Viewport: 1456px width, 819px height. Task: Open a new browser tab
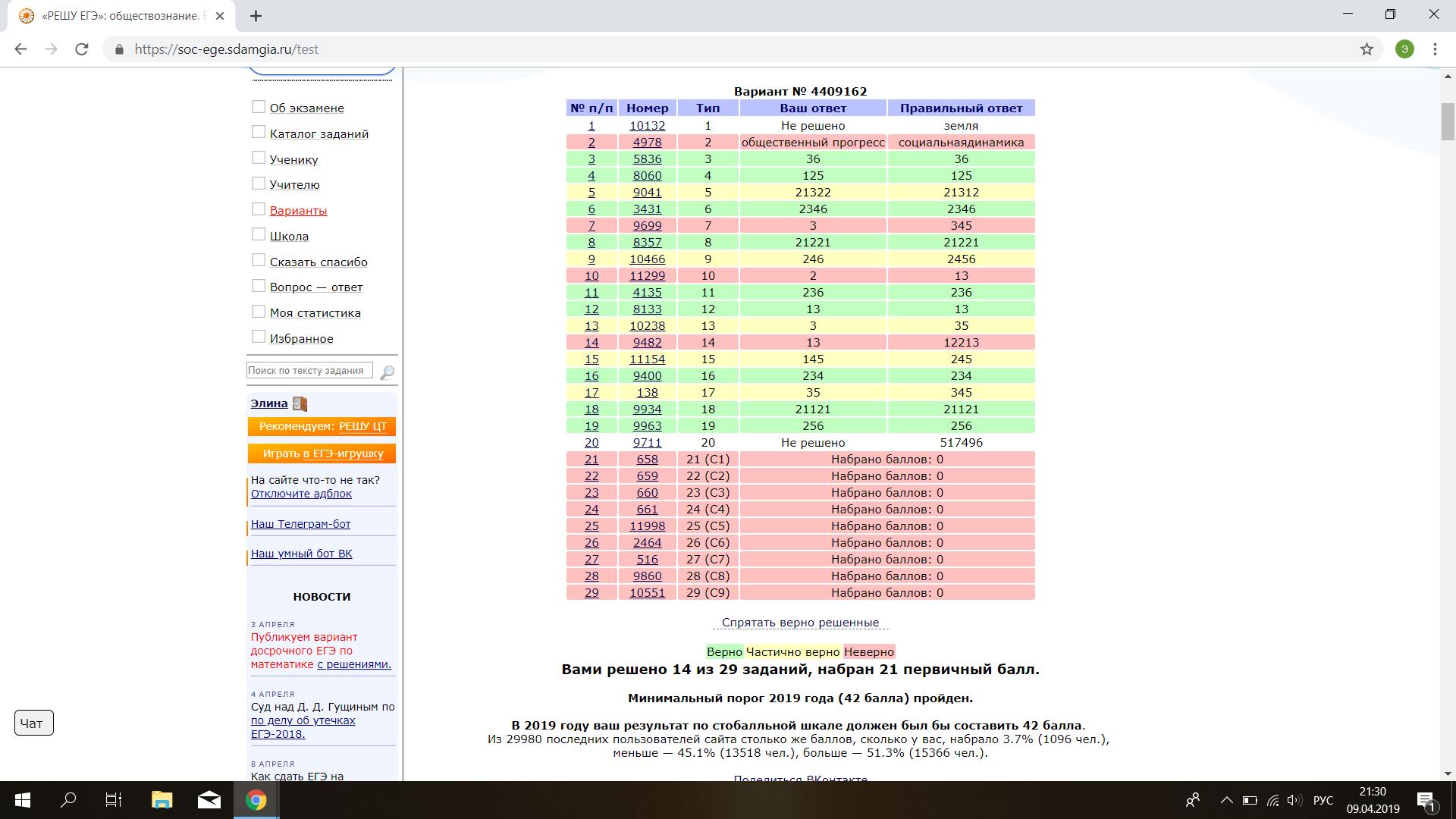tap(256, 15)
